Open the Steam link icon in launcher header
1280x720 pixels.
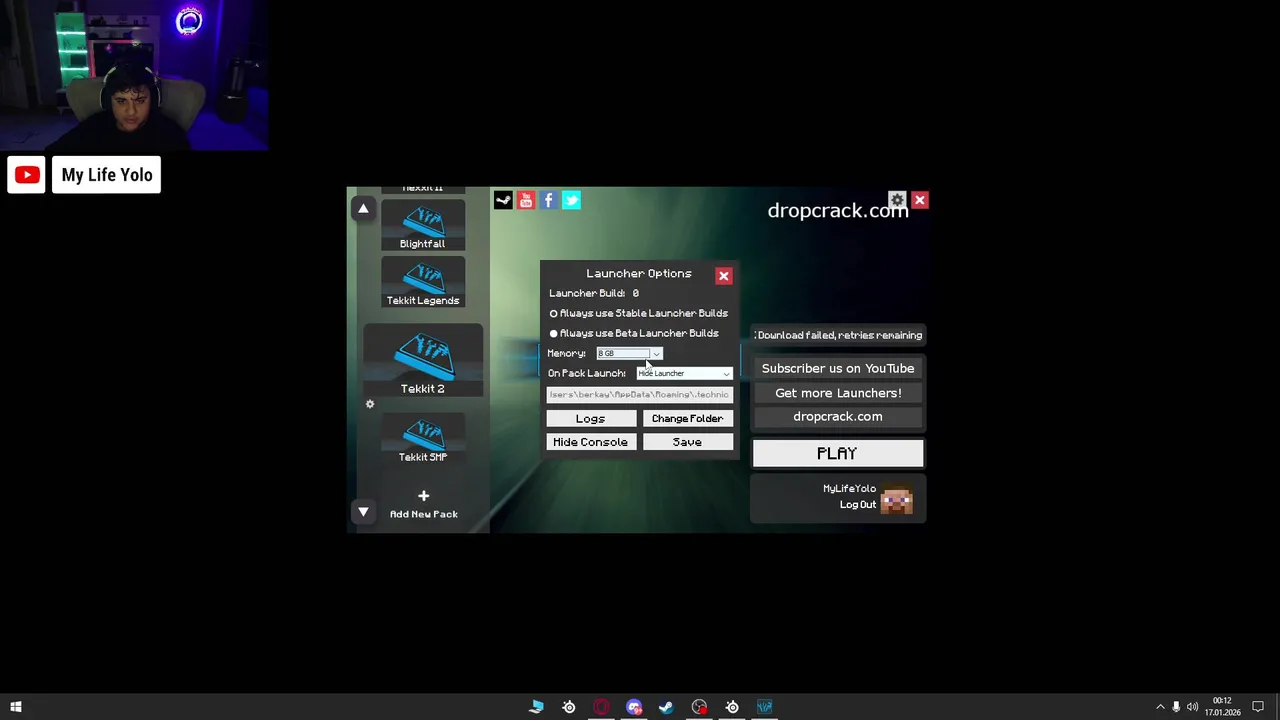click(503, 200)
